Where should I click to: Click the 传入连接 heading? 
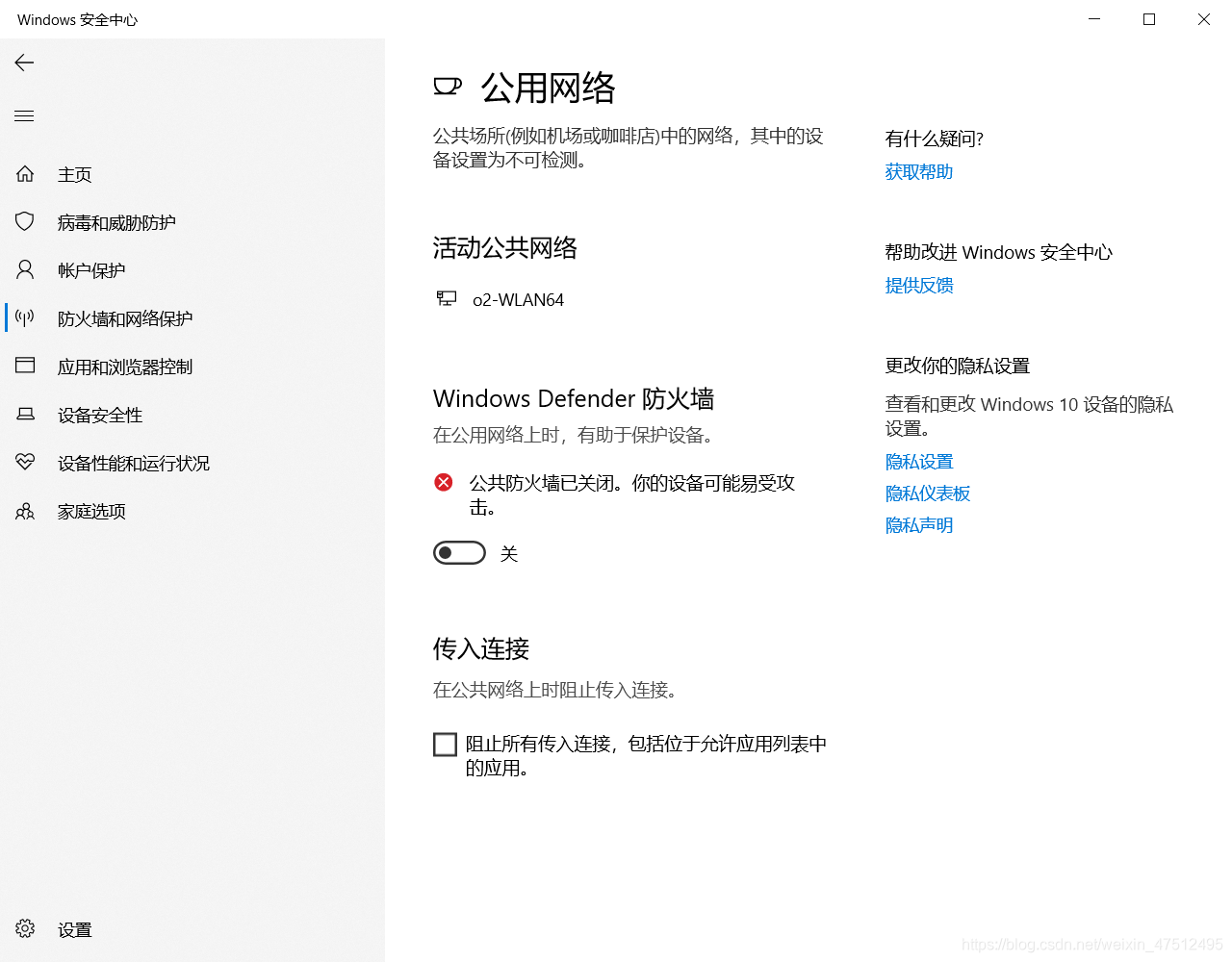[x=481, y=648]
